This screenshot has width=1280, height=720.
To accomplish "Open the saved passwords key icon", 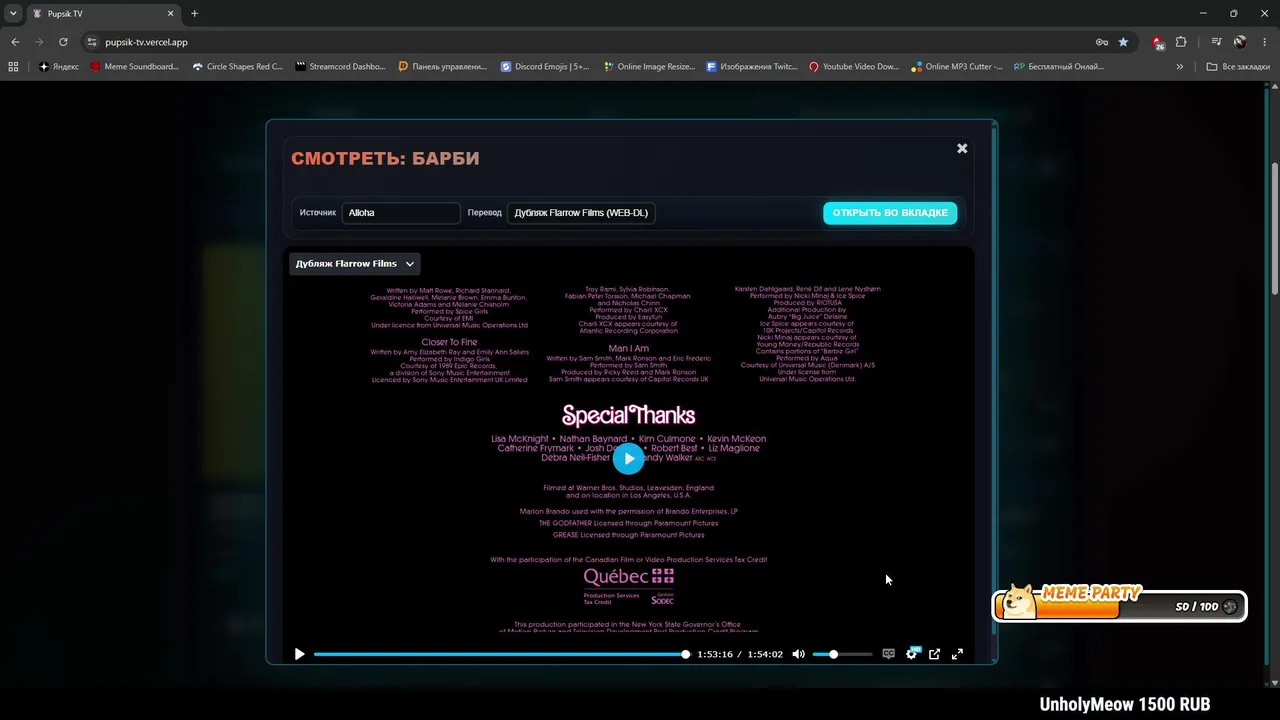I will (1101, 42).
